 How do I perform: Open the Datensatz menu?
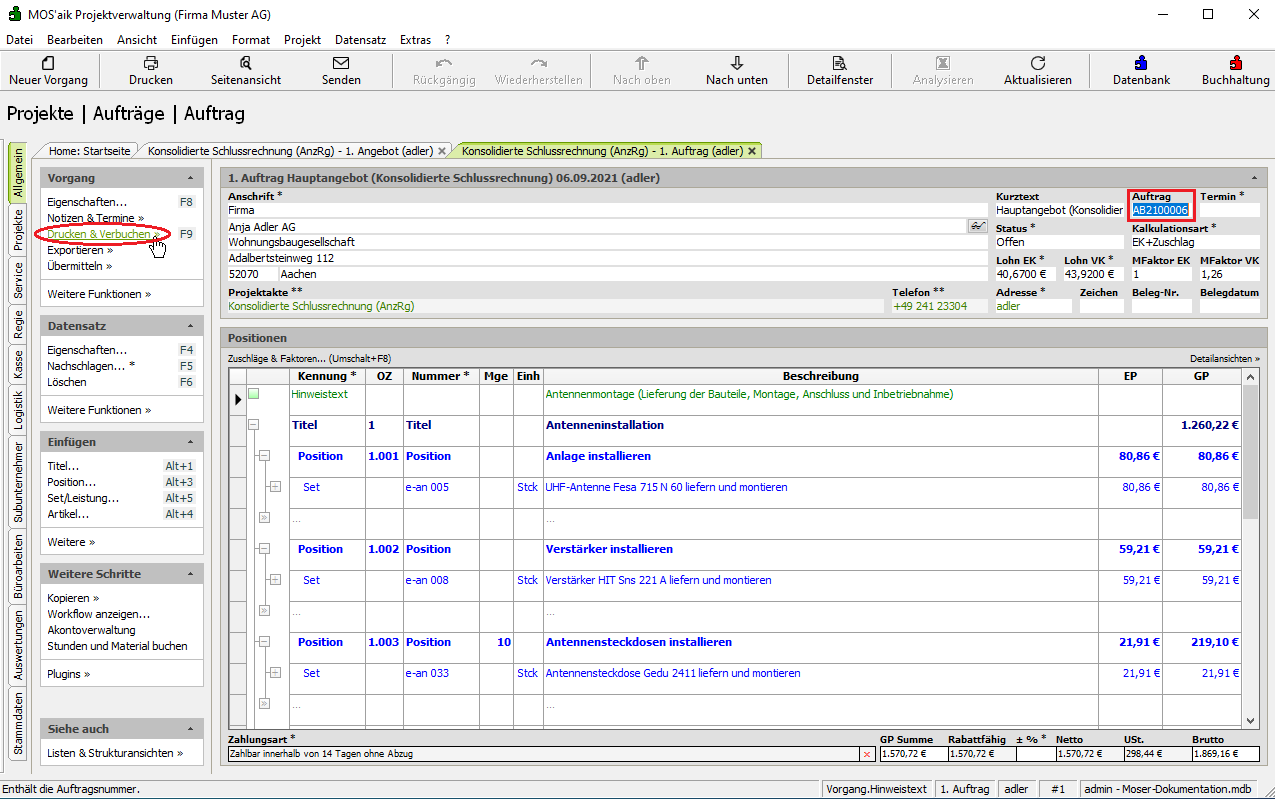[x=360, y=40]
